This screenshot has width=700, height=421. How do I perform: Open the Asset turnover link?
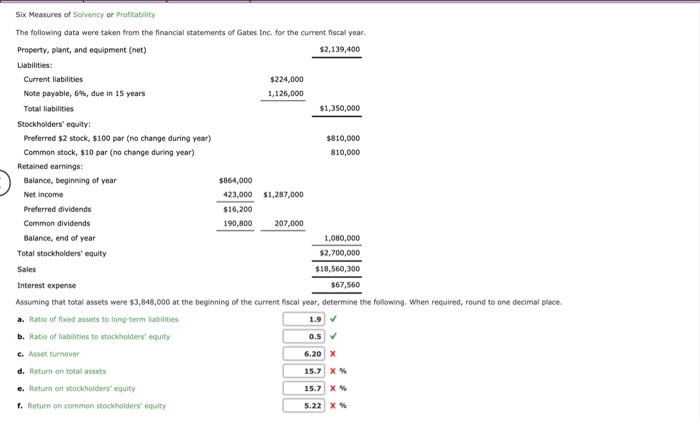[x=54, y=354]
